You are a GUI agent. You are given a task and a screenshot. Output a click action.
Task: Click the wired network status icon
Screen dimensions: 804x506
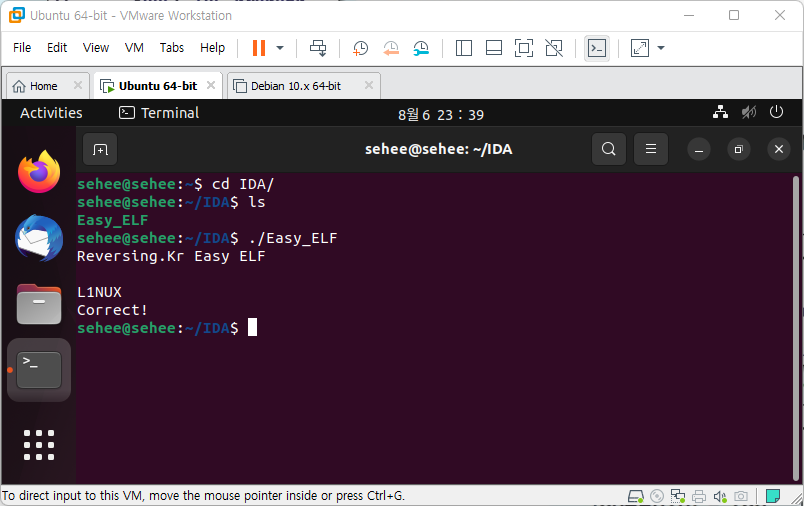pos(720,112)
